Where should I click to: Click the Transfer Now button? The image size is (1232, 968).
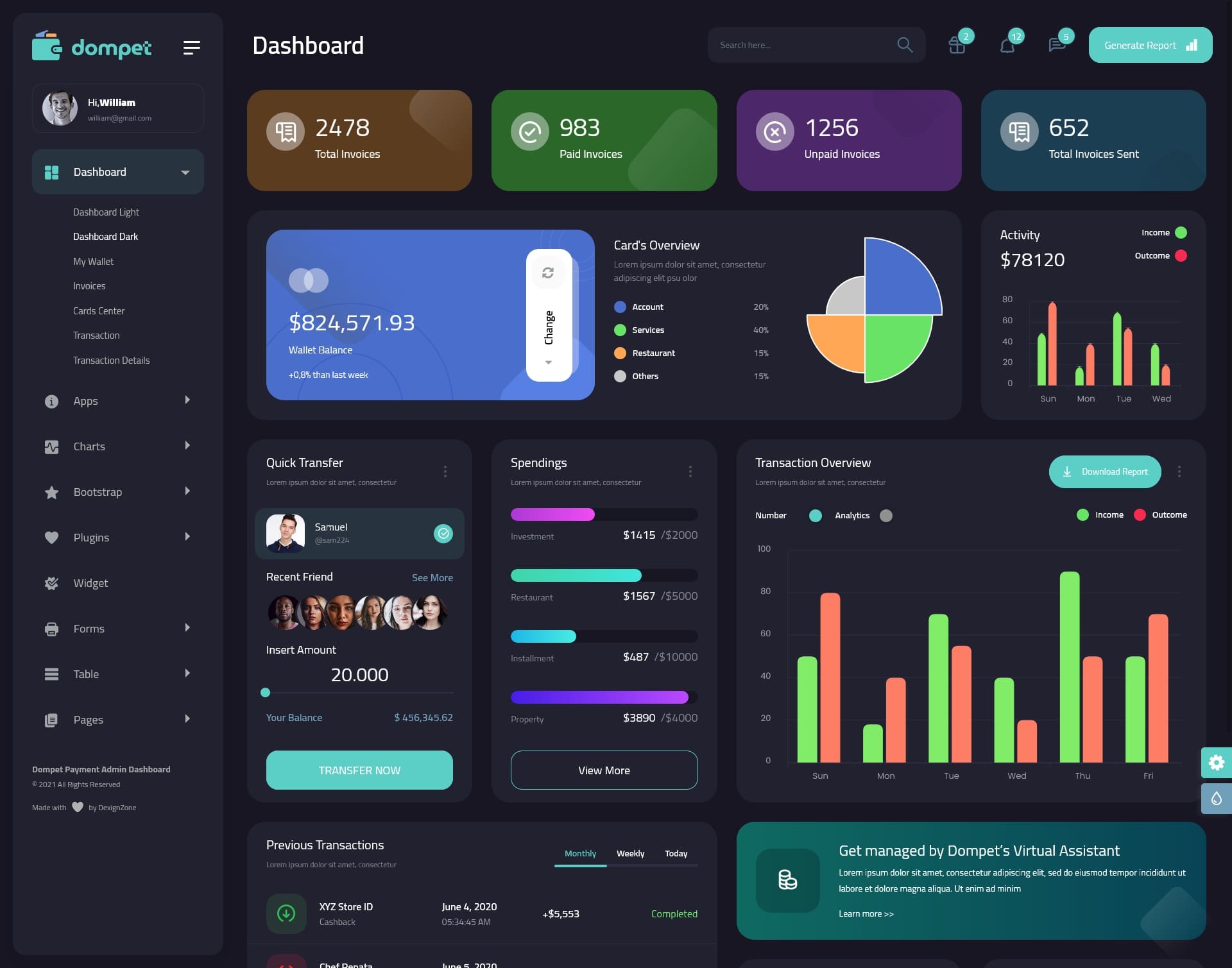(x=359, y=770)
